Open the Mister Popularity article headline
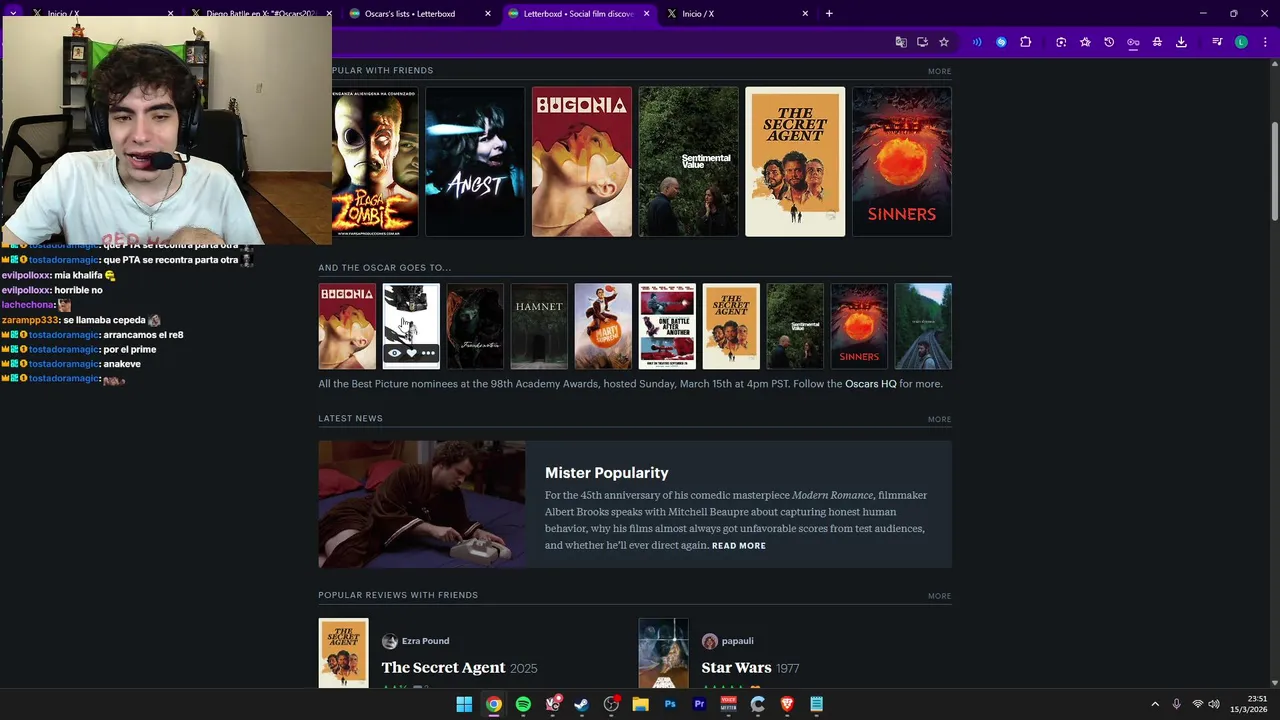This screenshot has width=1280, height=720. (x=606, y=473)
